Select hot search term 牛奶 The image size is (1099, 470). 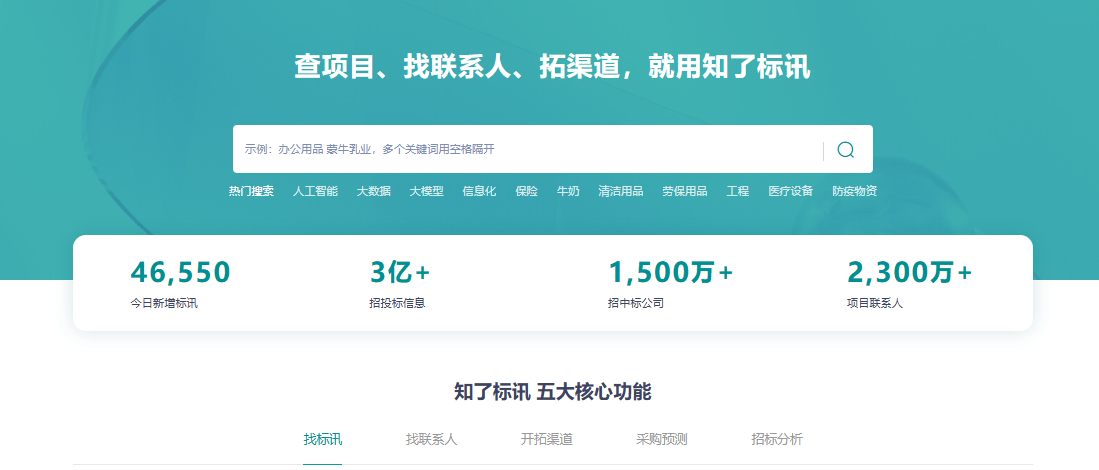pos(568,191)
